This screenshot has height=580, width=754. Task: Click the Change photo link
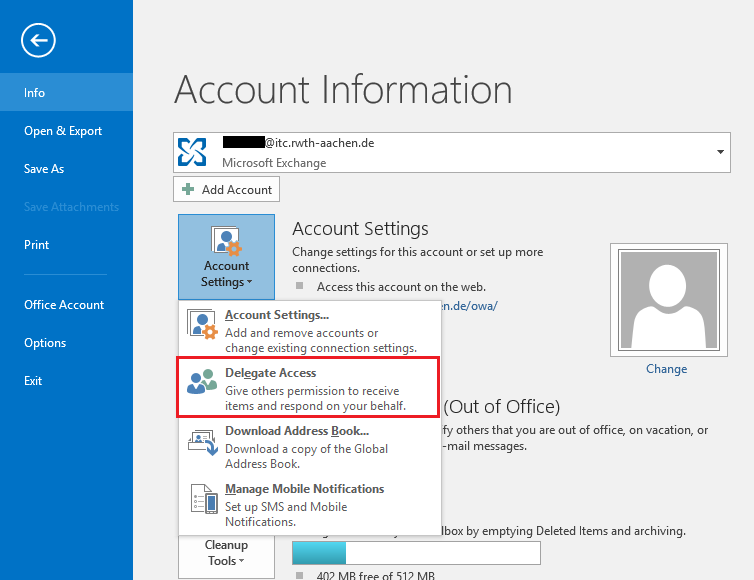[666, 369]
